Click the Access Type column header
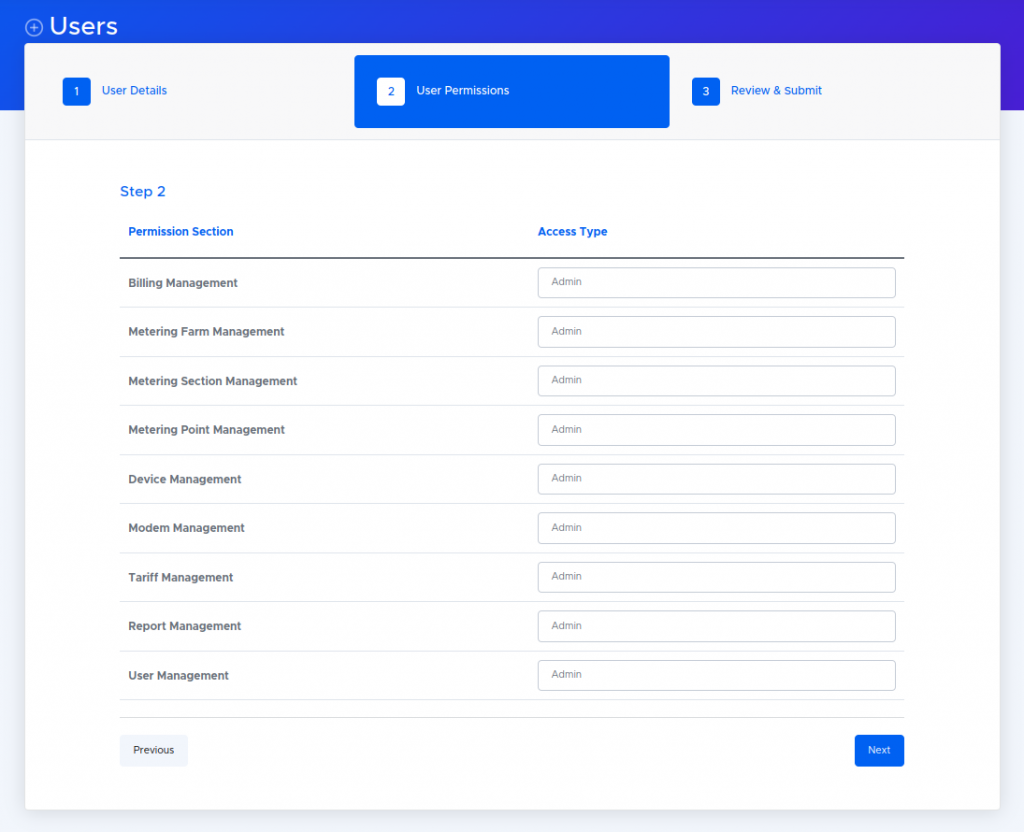1024x832 pixels. click(x=572, y=231)
